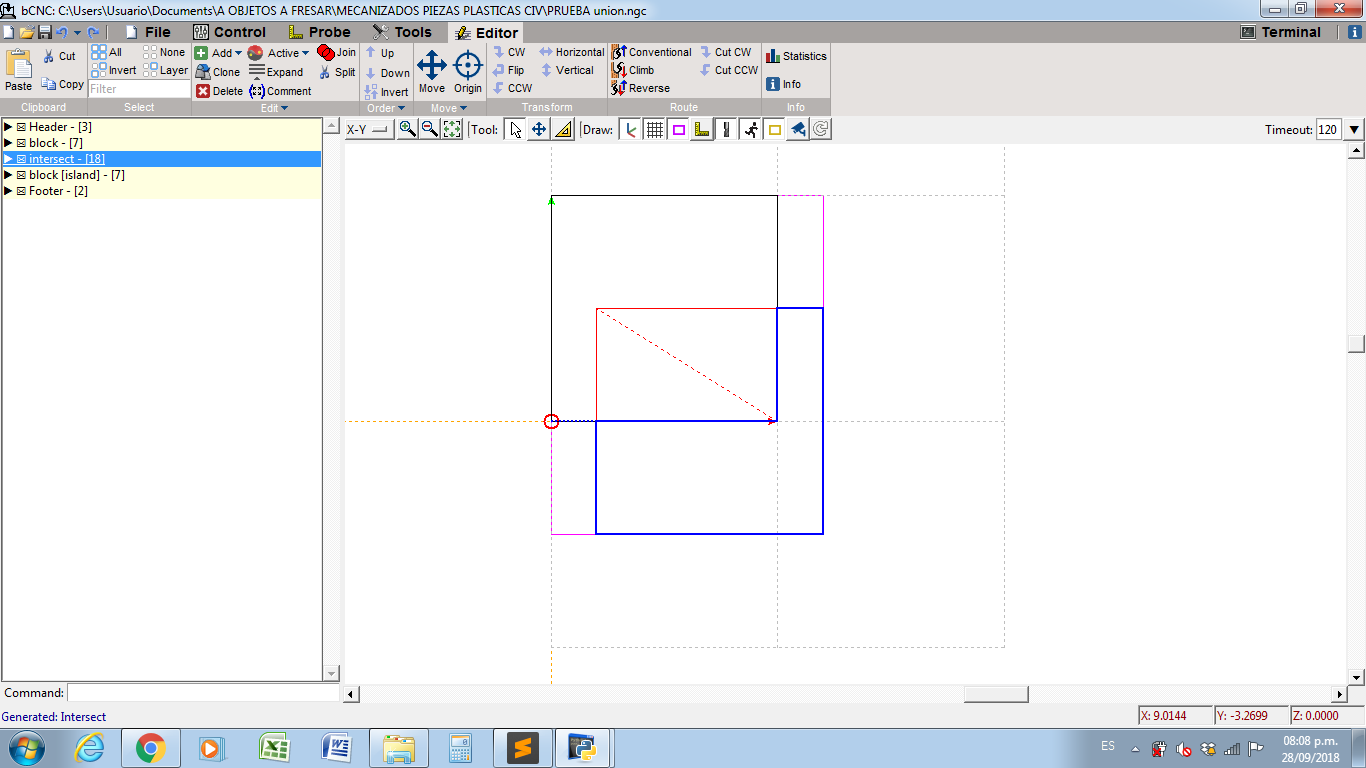The width and height of the screenshot is (1366, 768).
Task: Toggle Expand of selected blocks
Action: (x=276, y=72)
